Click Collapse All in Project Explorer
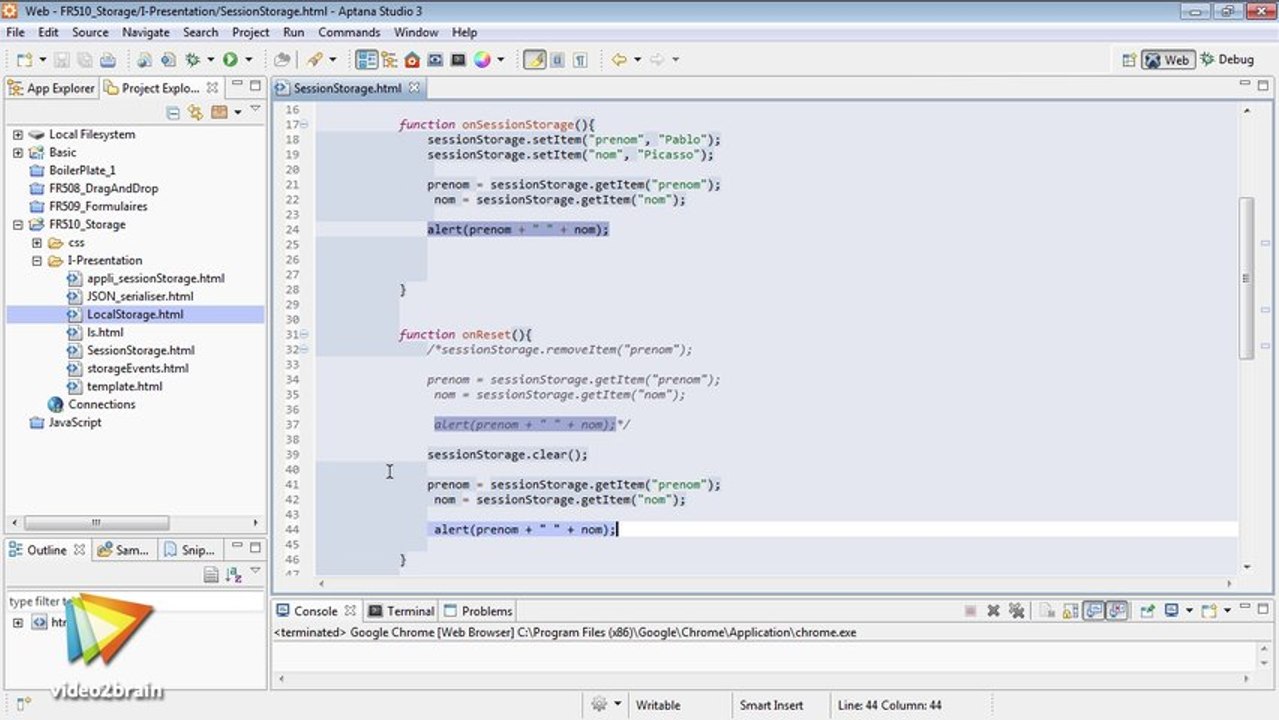The width and height of the screenshot is (1279, 720). [173, 112]
